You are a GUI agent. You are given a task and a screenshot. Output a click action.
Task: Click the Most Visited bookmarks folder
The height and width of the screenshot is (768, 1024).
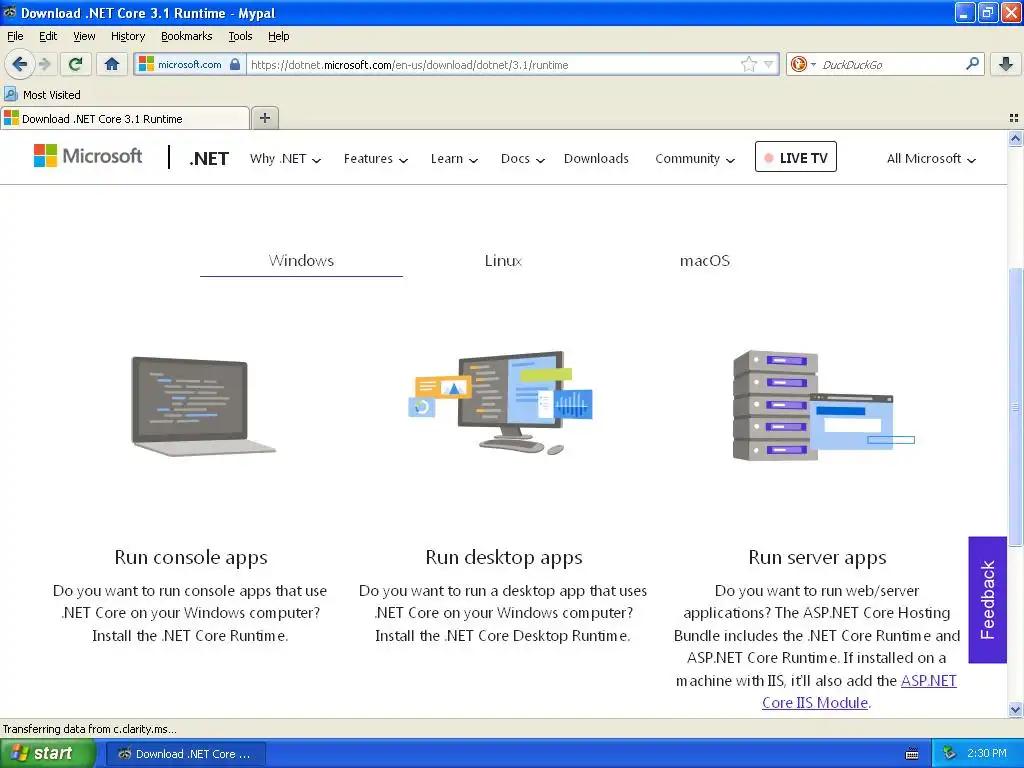tap(42, 95)
